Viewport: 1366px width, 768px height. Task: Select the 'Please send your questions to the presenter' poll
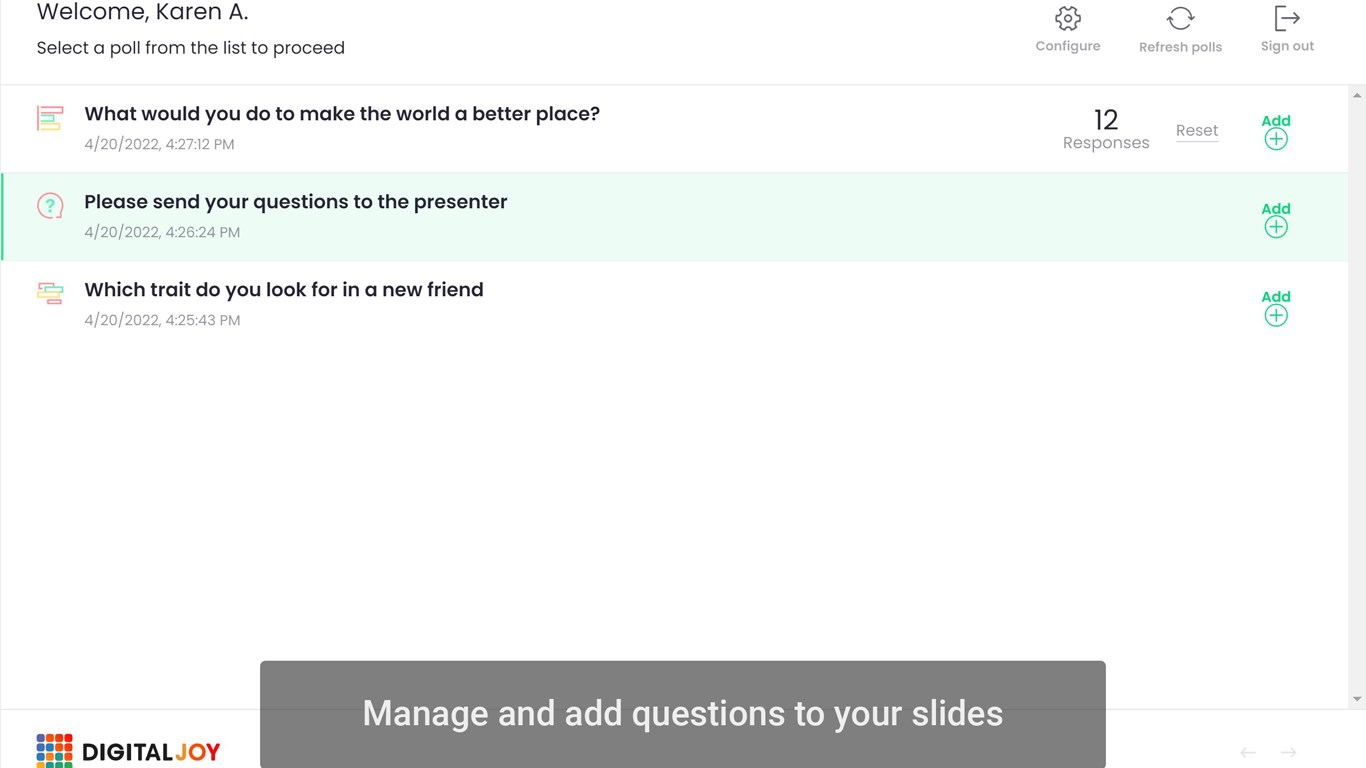click(x=295, y=202)
